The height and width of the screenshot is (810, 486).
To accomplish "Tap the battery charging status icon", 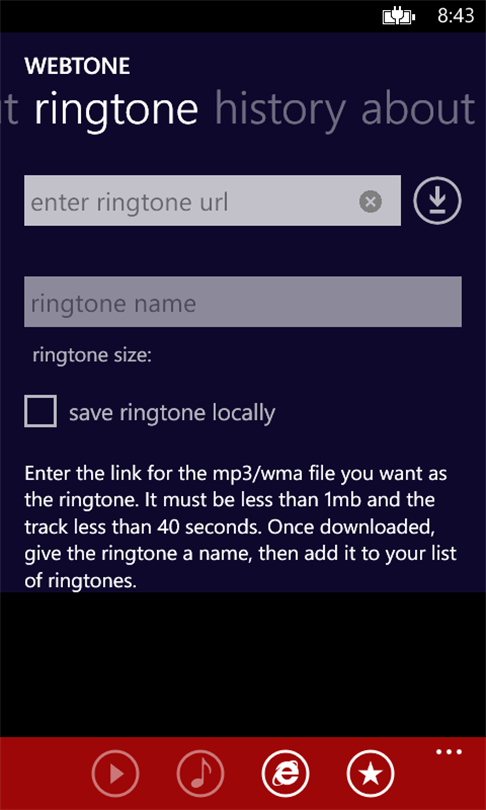I will 398,17.
